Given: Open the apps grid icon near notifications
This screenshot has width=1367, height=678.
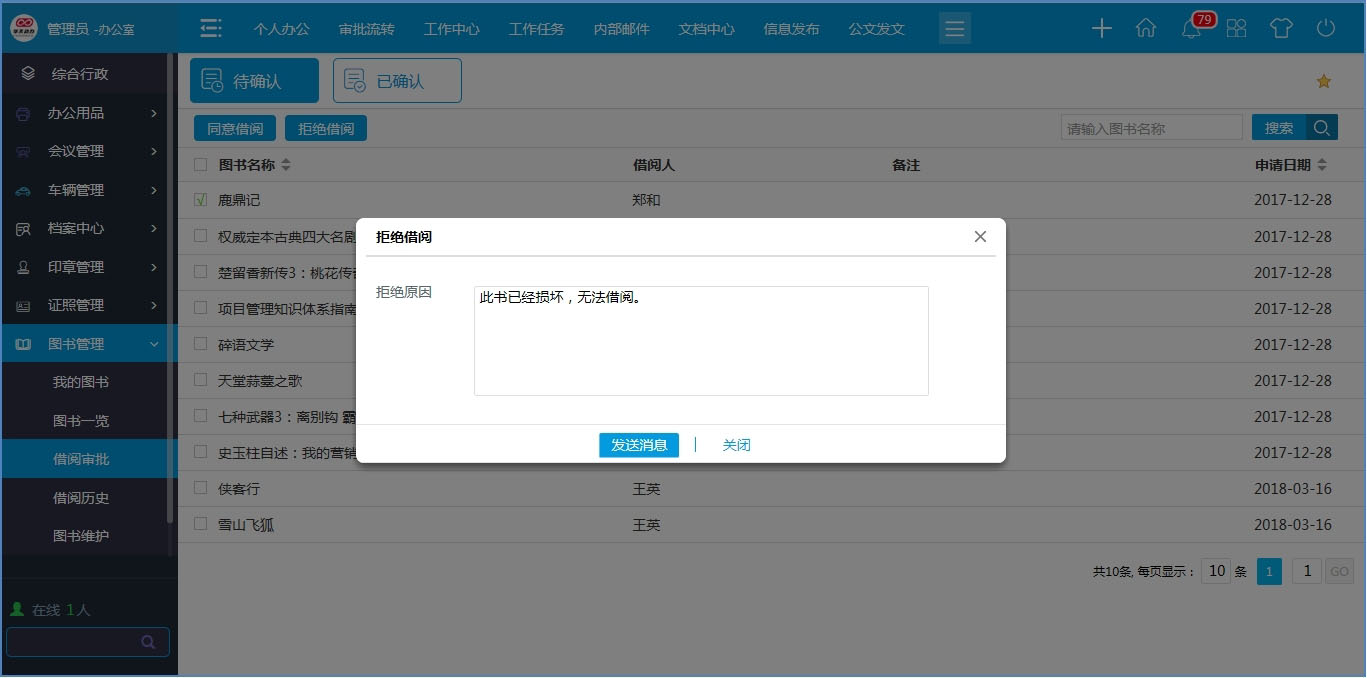Looking at the screenshot, I should click(x=1236, y=28).
